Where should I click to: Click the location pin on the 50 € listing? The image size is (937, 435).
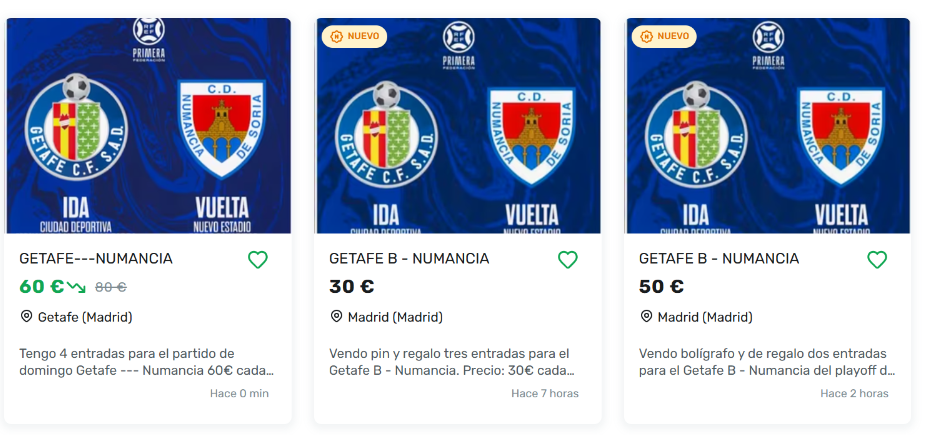(647, 317)
